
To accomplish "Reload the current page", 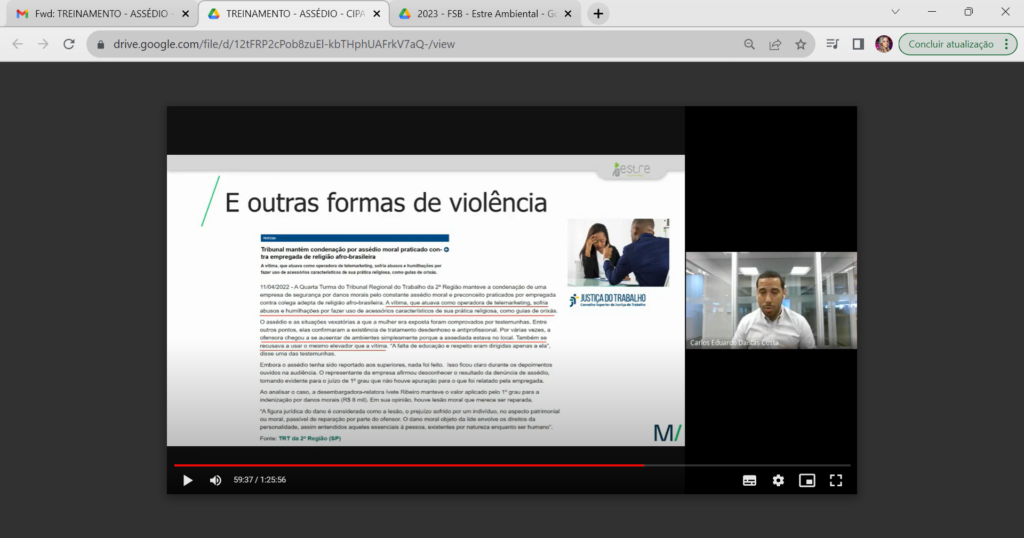I will coord(69,44).
